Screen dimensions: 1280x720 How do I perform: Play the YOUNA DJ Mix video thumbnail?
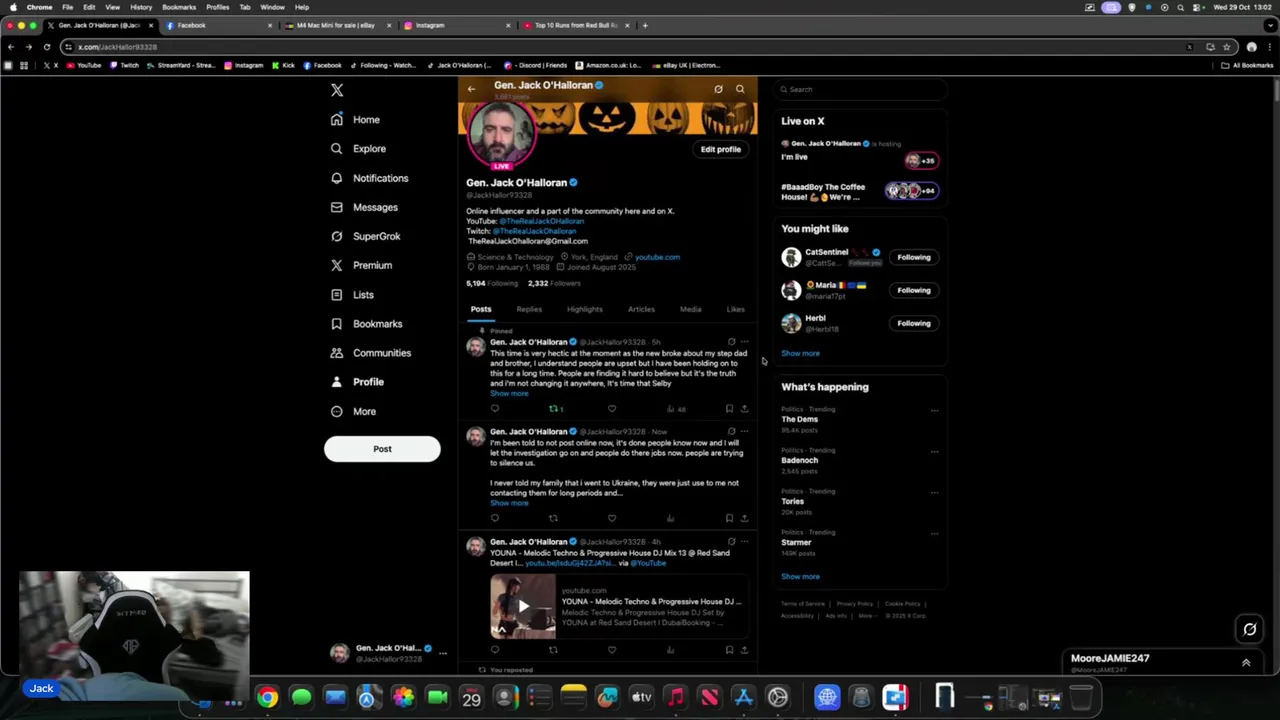[523, 606]
